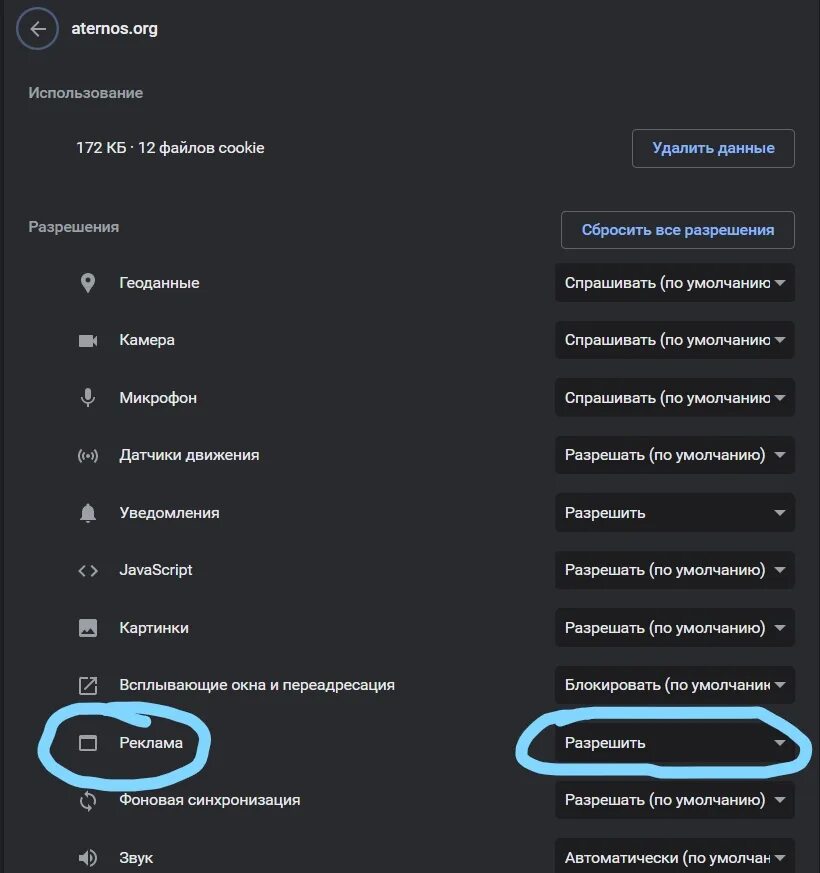Go back with the arrow icon
Screen dimensions: 820x873
pyautogui.click(x=37, y=28)
